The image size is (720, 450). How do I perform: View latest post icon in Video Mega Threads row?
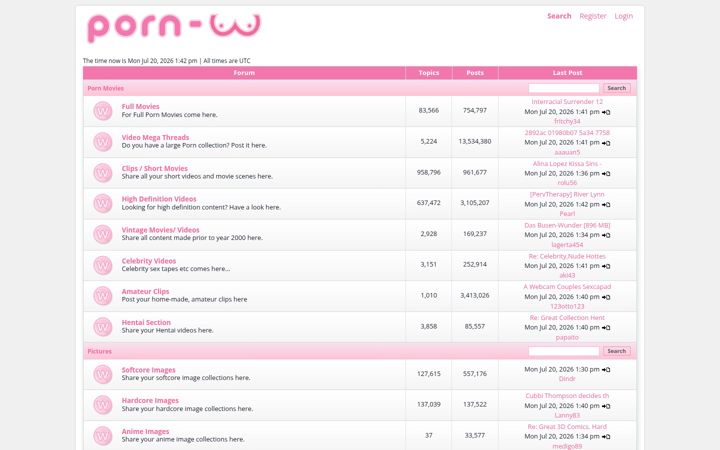(606, 143)
